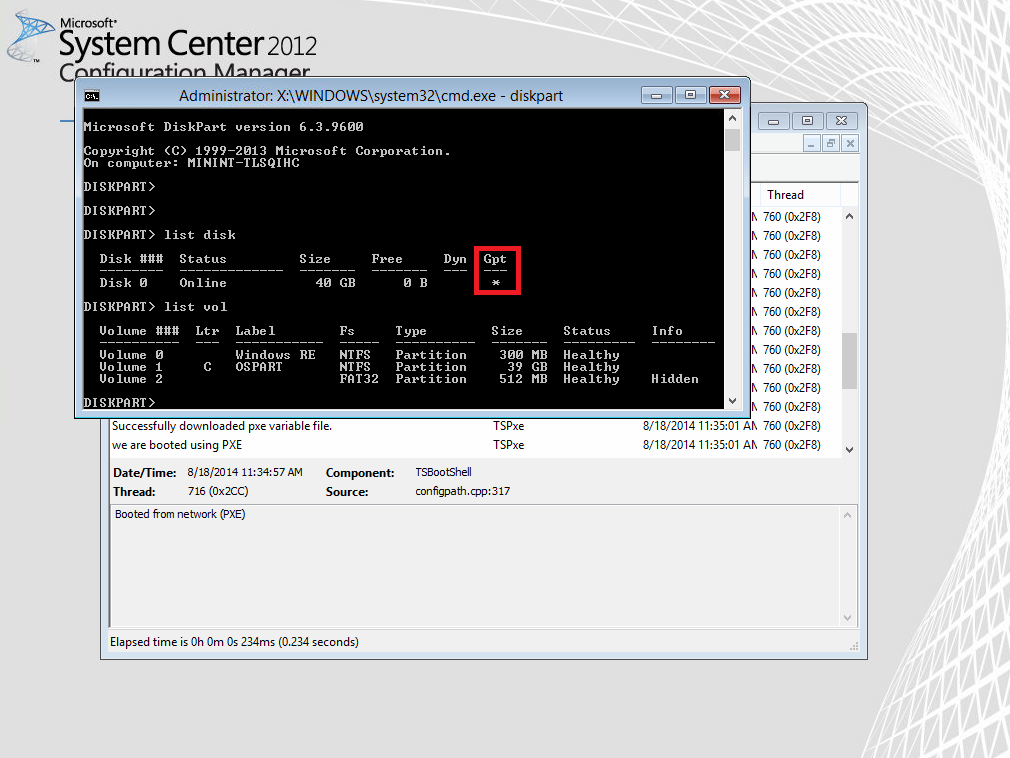Click the configpath.cpp:317 source value
Viewport: 1010px width, 758px height.
coord(462,491)
